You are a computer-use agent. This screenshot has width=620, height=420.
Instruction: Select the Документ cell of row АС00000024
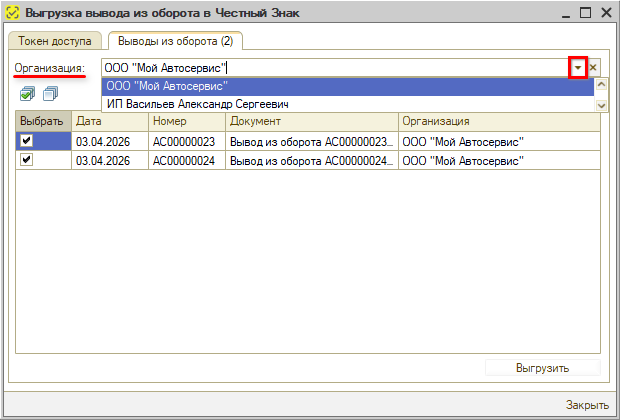click(311, 160)
